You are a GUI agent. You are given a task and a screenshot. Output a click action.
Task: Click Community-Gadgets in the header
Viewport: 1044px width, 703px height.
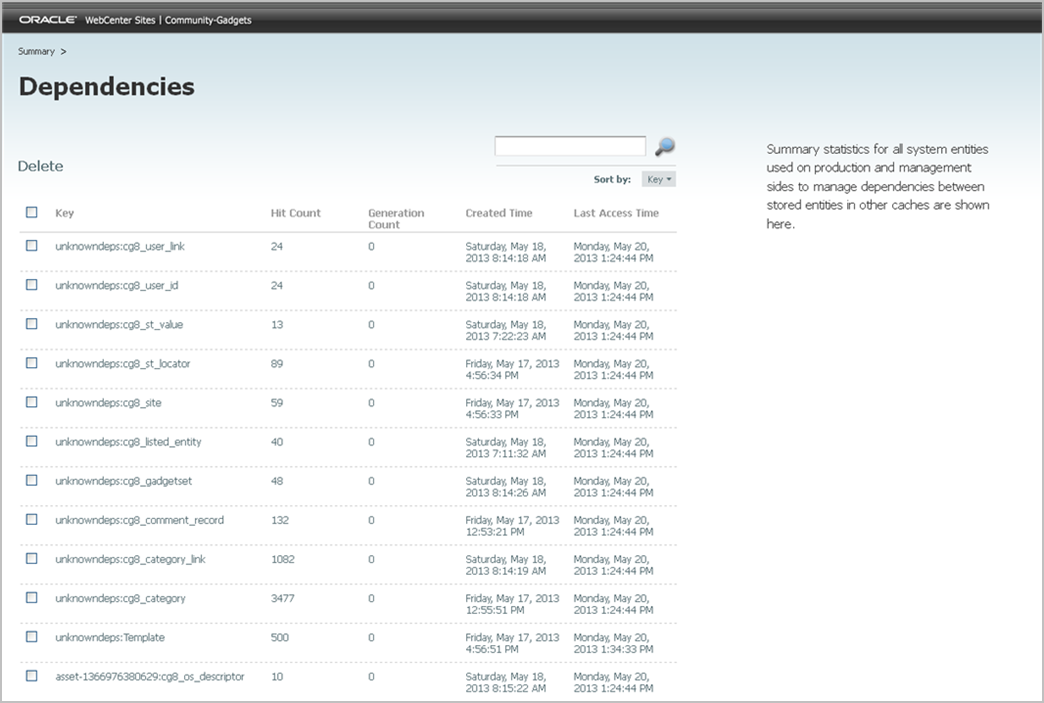(208, 20)
